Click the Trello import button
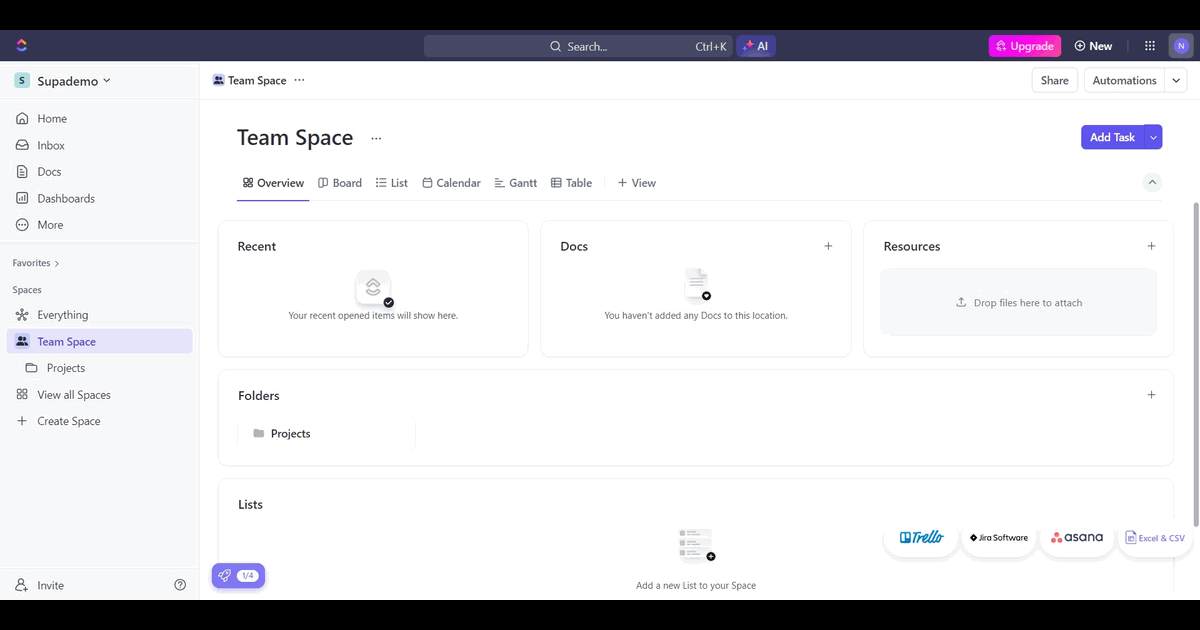Image resolution: width=1200 pixels, height=630 pixels. click(921, 538)
